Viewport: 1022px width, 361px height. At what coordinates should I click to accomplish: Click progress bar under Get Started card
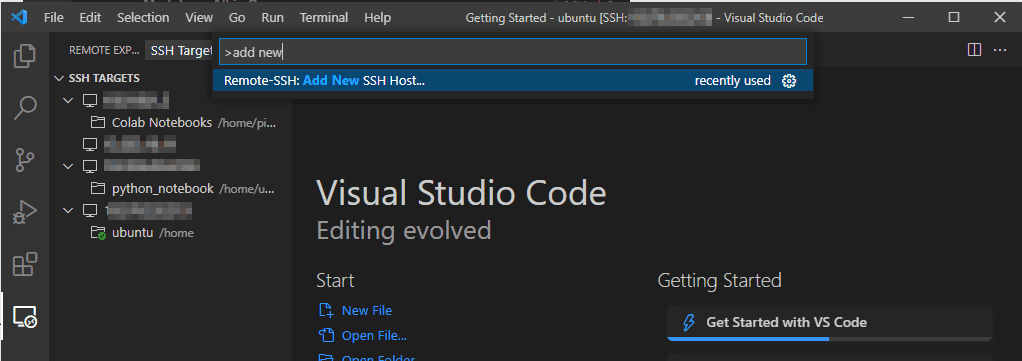point(829,338)
